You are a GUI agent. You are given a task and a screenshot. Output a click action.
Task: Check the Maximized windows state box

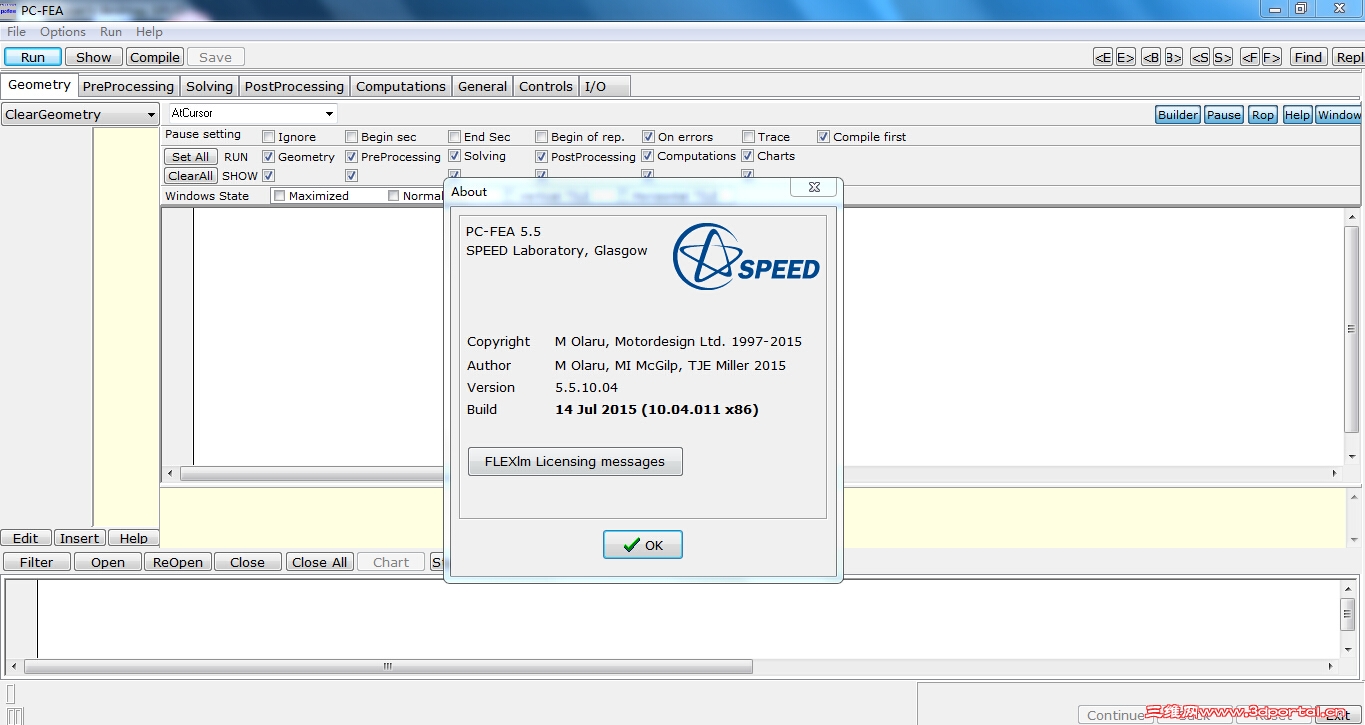(x=279, y=196)
